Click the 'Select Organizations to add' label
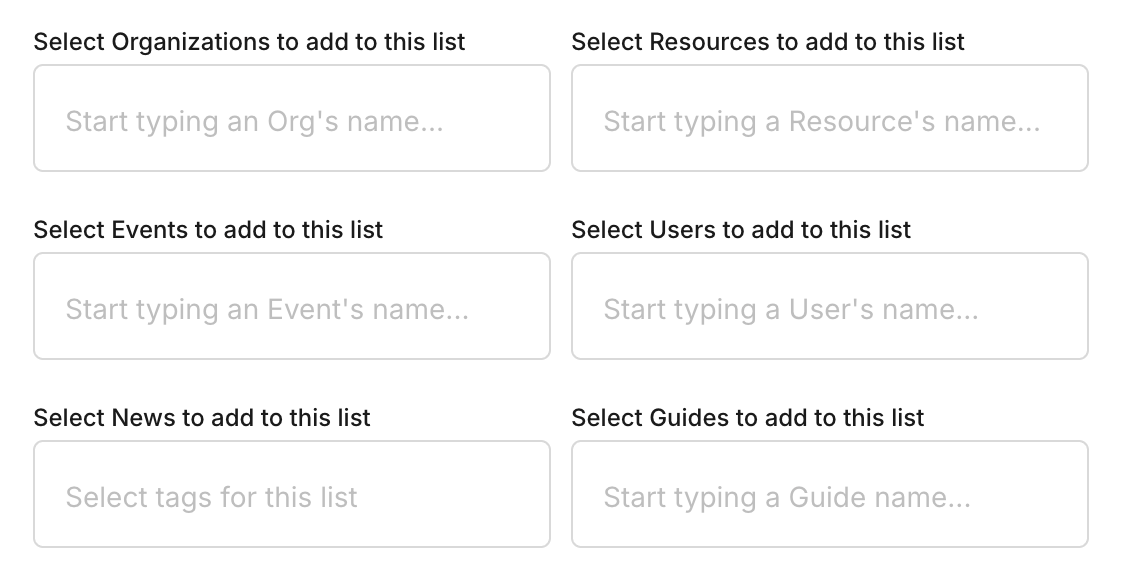 [x=249, y=42]
